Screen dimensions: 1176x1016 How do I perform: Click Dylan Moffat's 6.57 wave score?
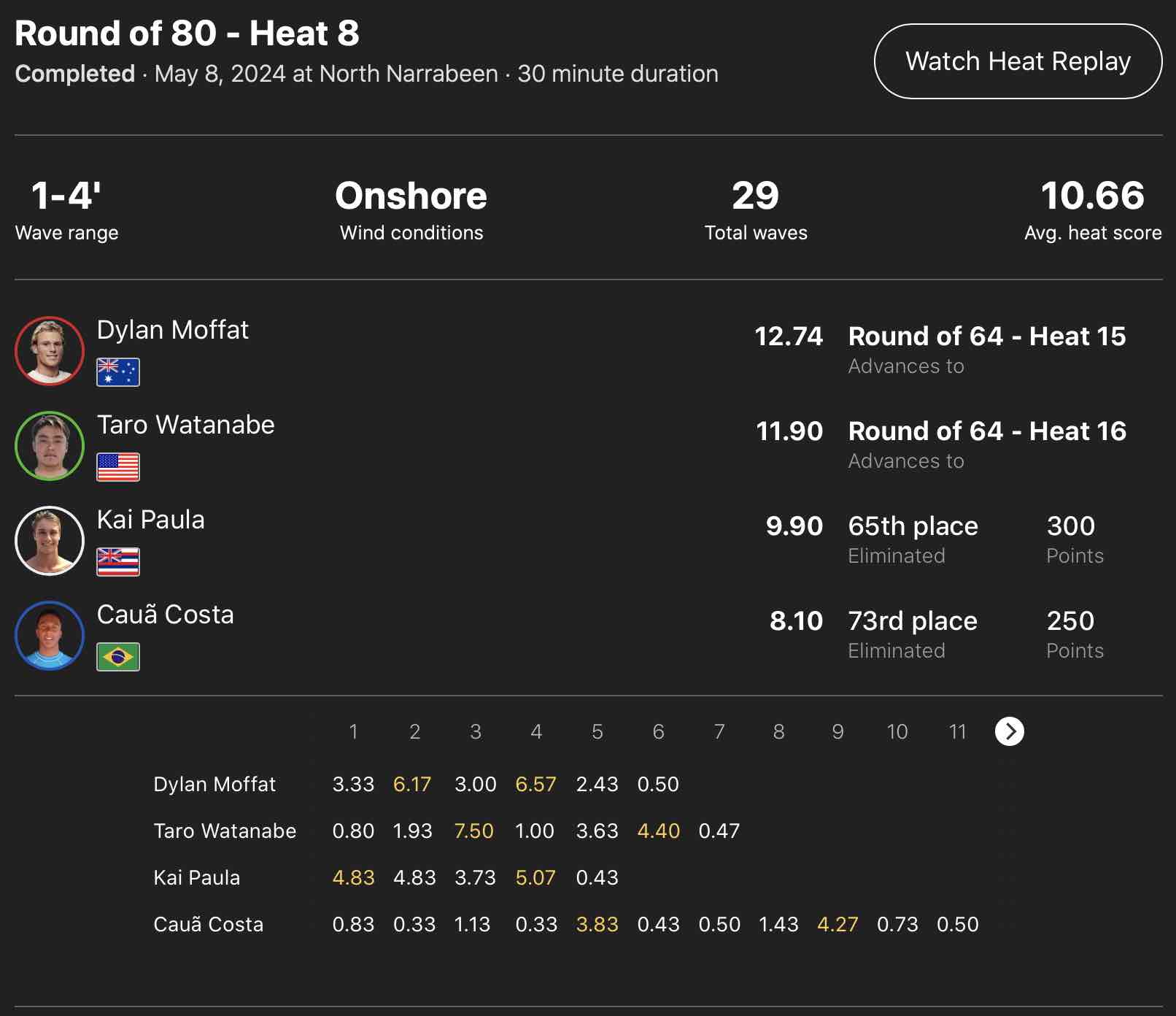[x=535, y=784]
